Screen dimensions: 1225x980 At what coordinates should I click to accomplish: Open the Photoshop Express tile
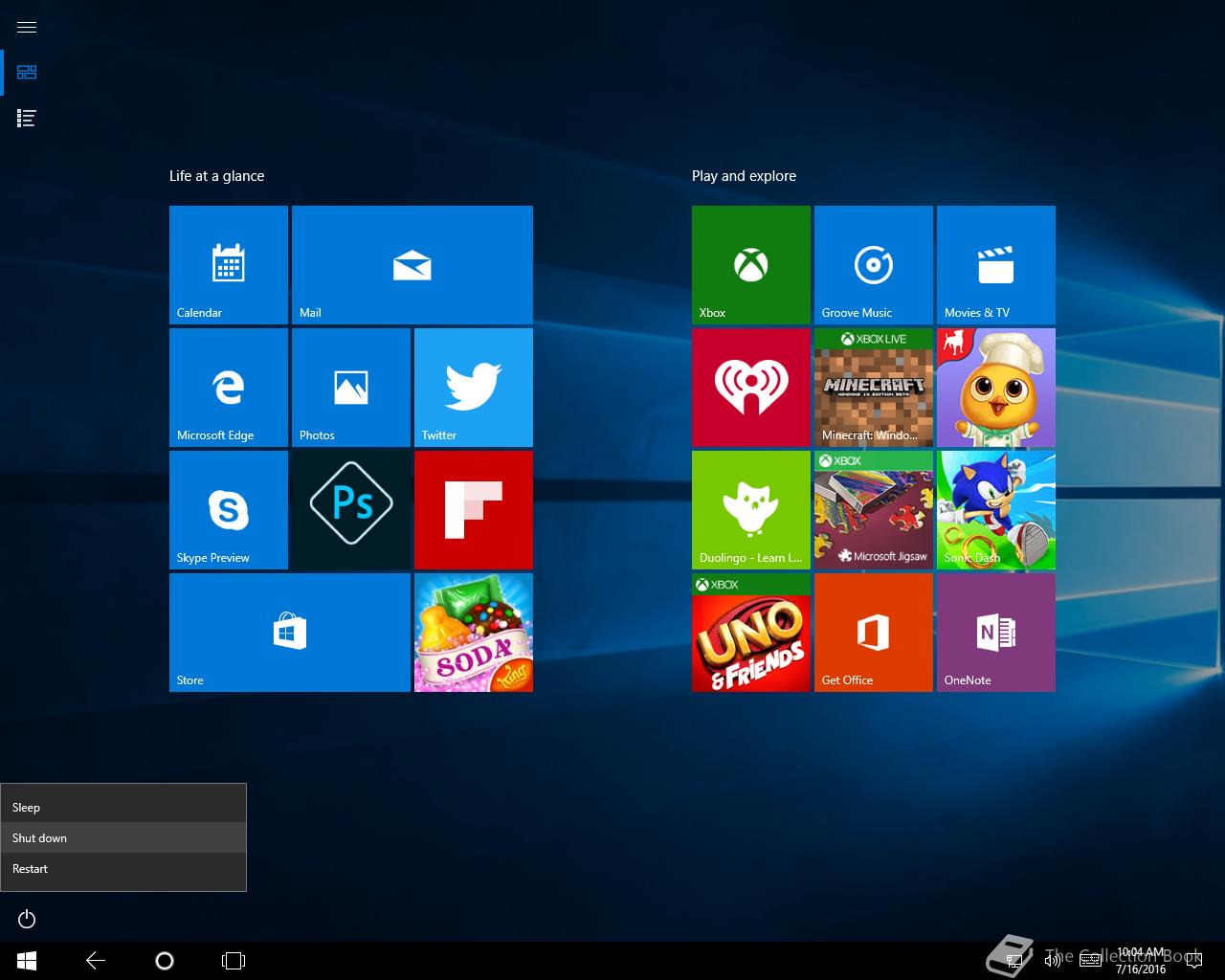[351, 510]
